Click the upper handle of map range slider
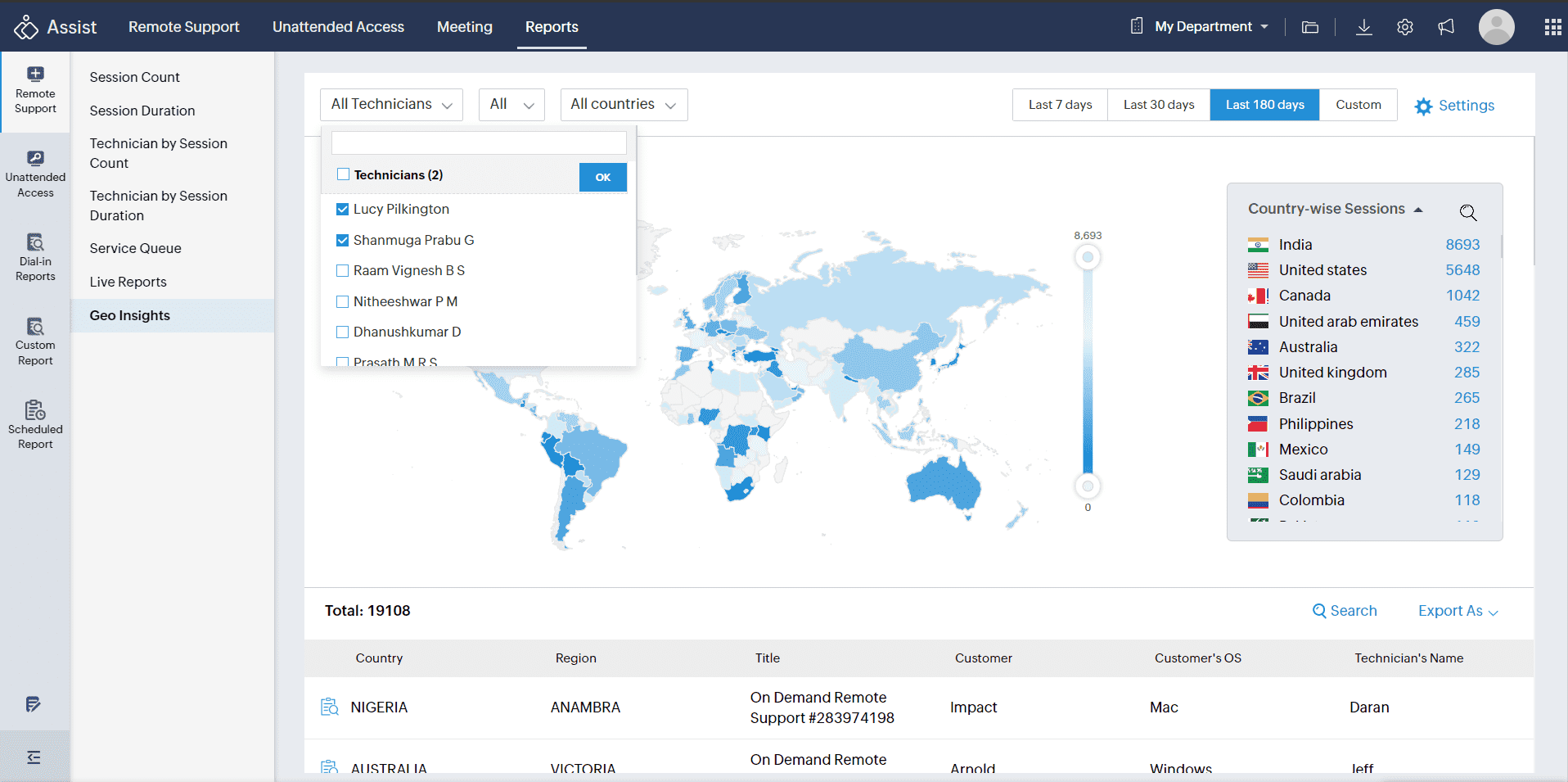The height and width of the screenshot is (782, 1568). click(x=1088, y=258)
